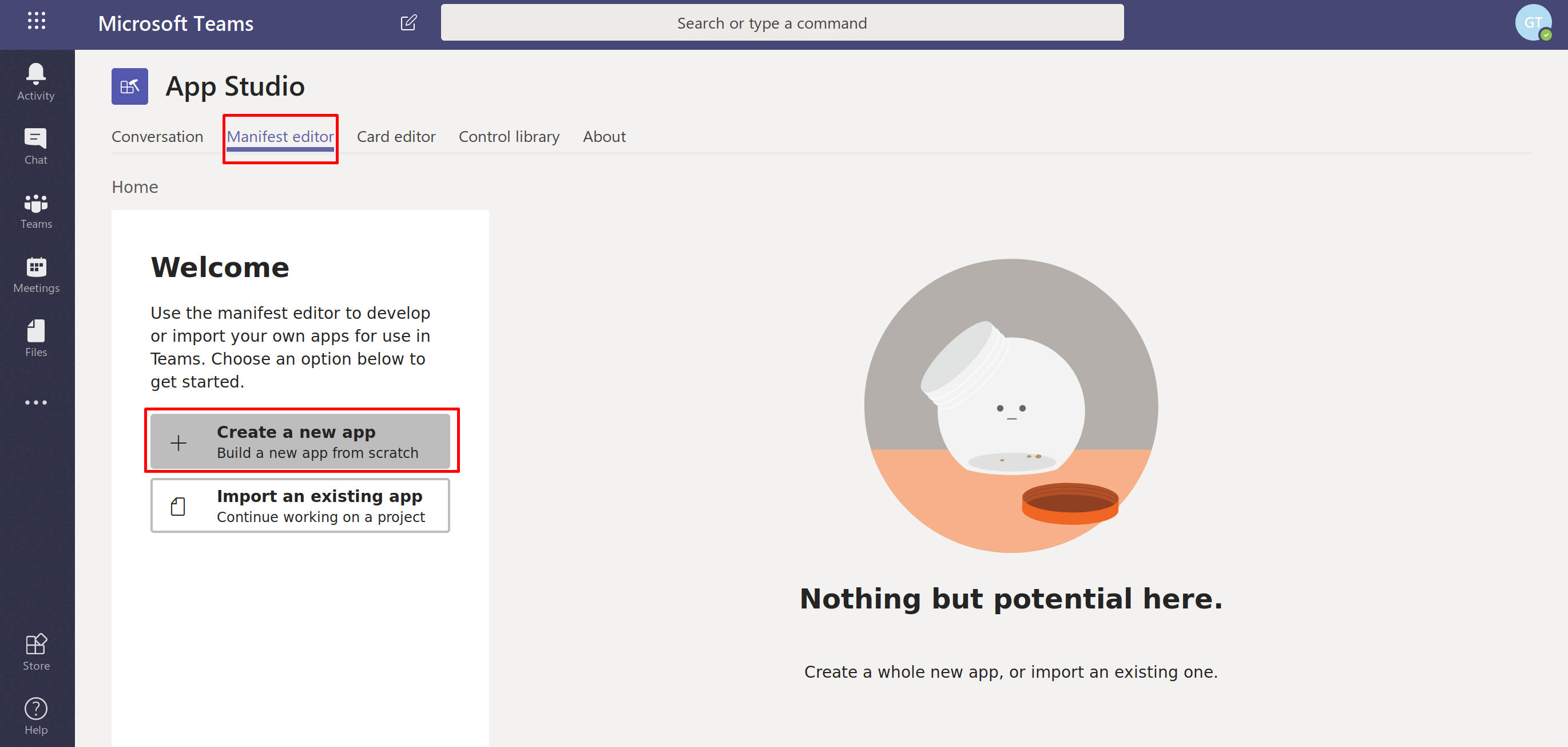Click the 'Use the manifest editor' description

[291, 347]
